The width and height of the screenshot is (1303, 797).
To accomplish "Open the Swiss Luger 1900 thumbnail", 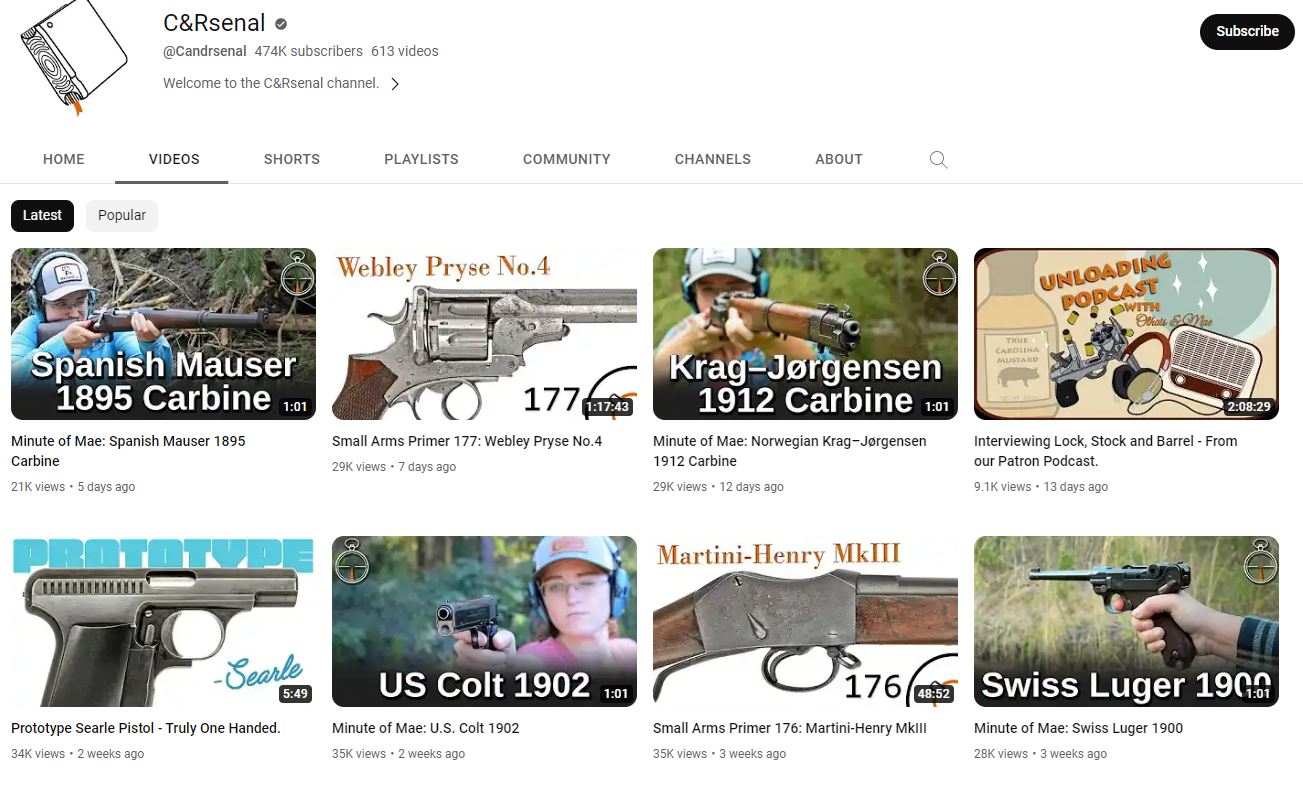I will [x=1126, y=621].
